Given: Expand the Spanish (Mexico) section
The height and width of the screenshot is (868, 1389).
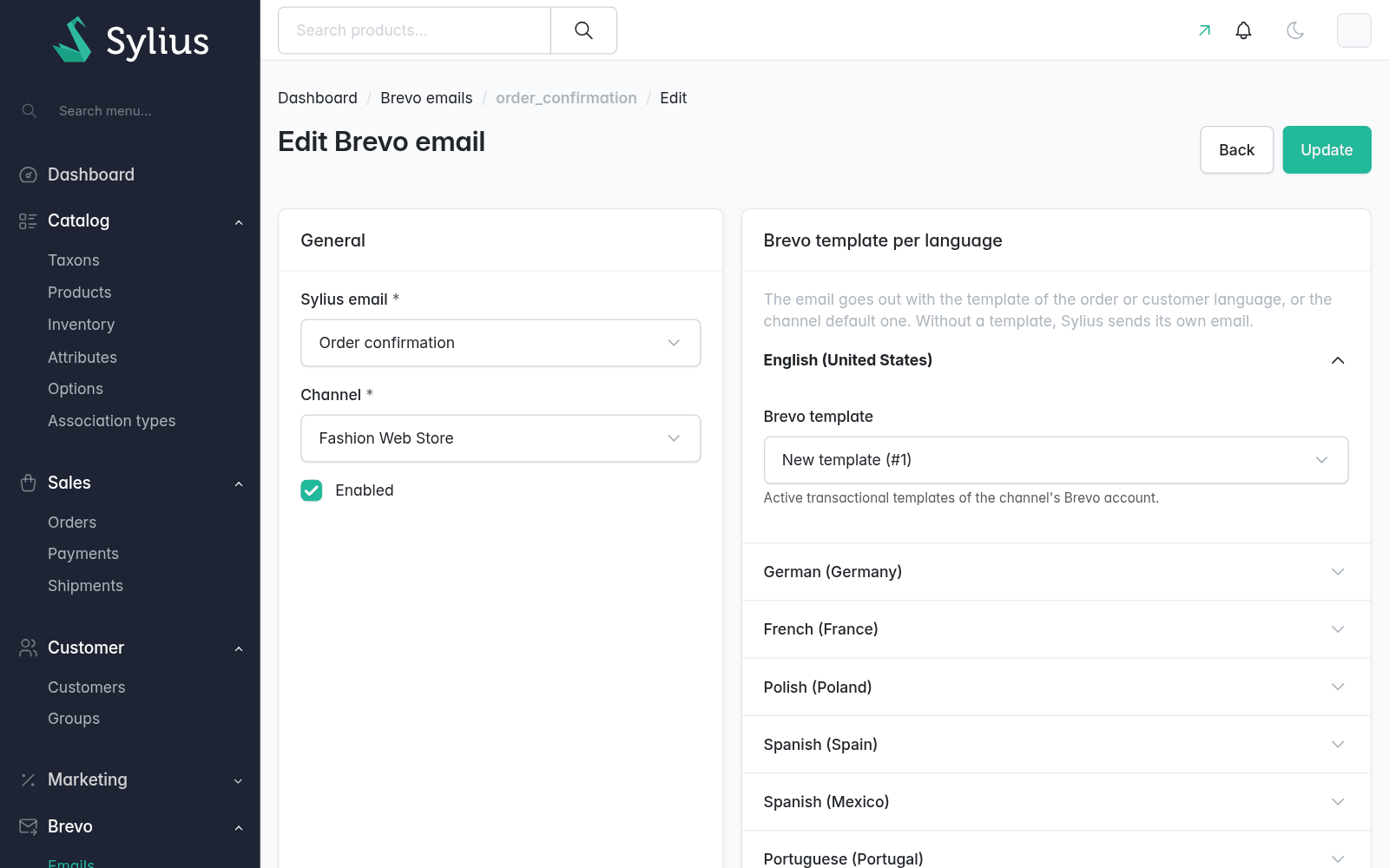Looking at the screenshot, I should coord(1056,802).
